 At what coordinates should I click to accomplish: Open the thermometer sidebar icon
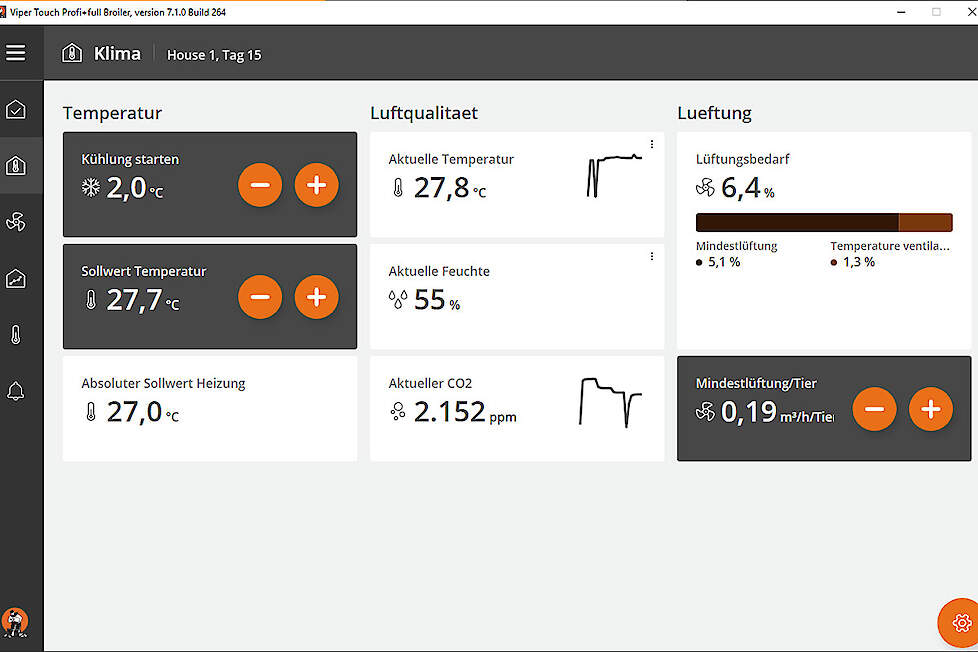[16, 335]
